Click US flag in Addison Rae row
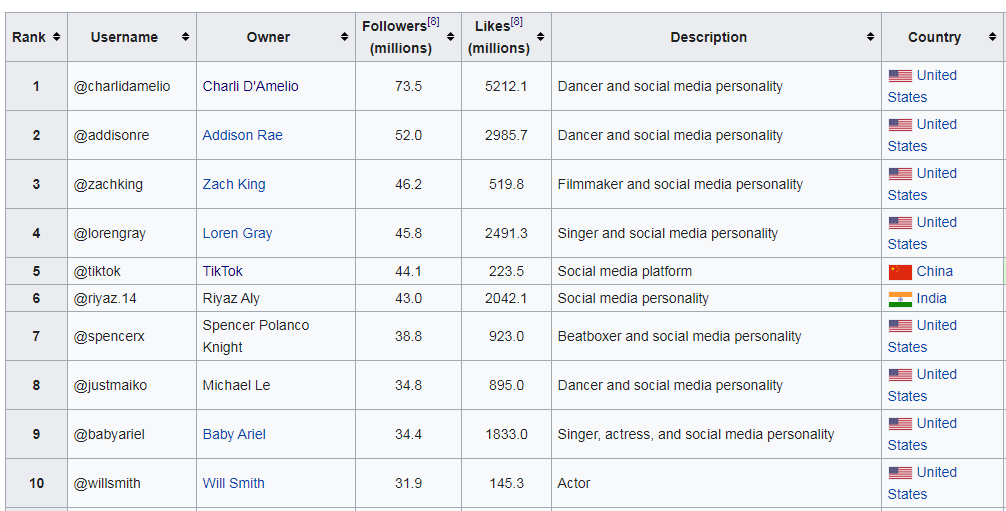The image size is (1006, 511). [x=900, y=125]
